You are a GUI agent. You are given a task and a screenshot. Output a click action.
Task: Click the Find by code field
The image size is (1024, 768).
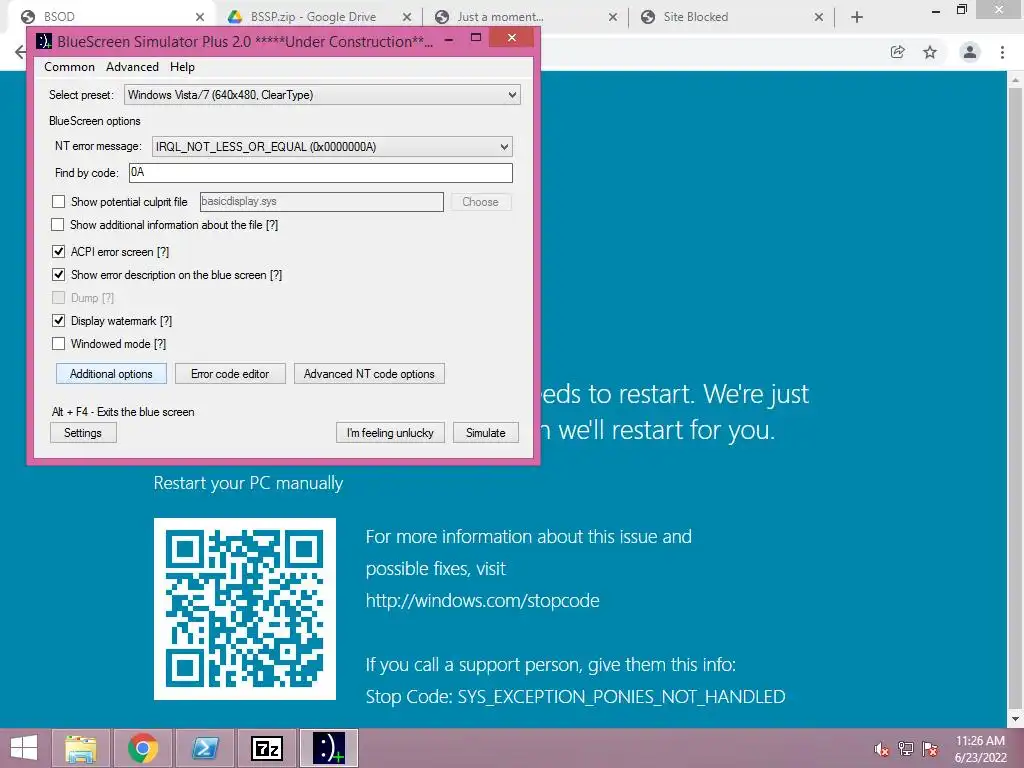point(321,172)
